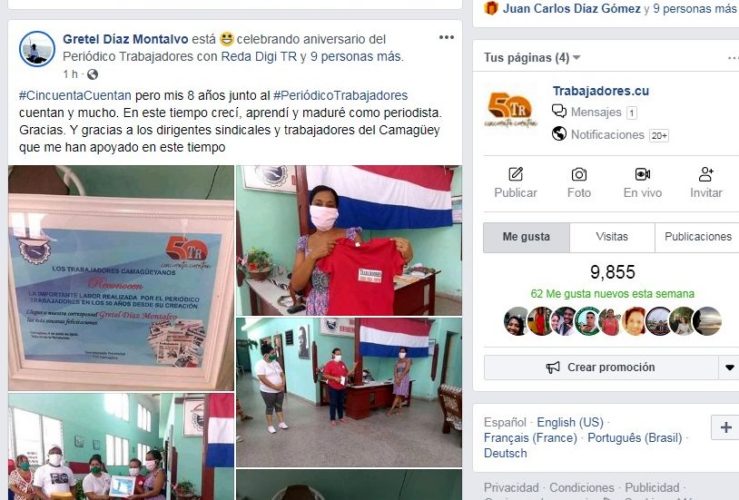The height and width of the screenshot is (500, 739).
Task: Open the Crear promoción dropdown arrow
Action: pyautogui.click(x=729, y=367)
